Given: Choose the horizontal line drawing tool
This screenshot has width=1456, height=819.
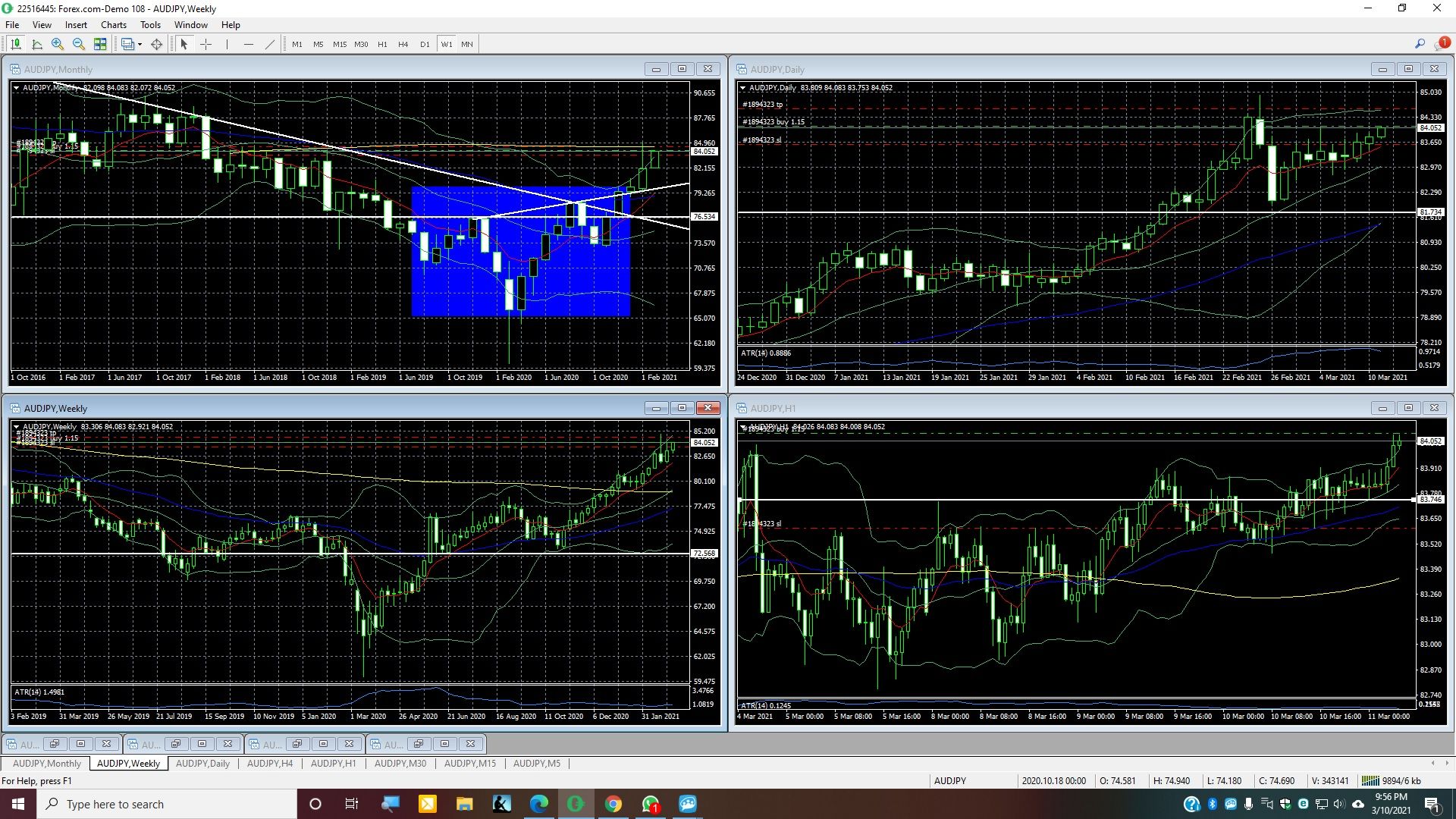Looking at the screenshot, I should point(248,44).
